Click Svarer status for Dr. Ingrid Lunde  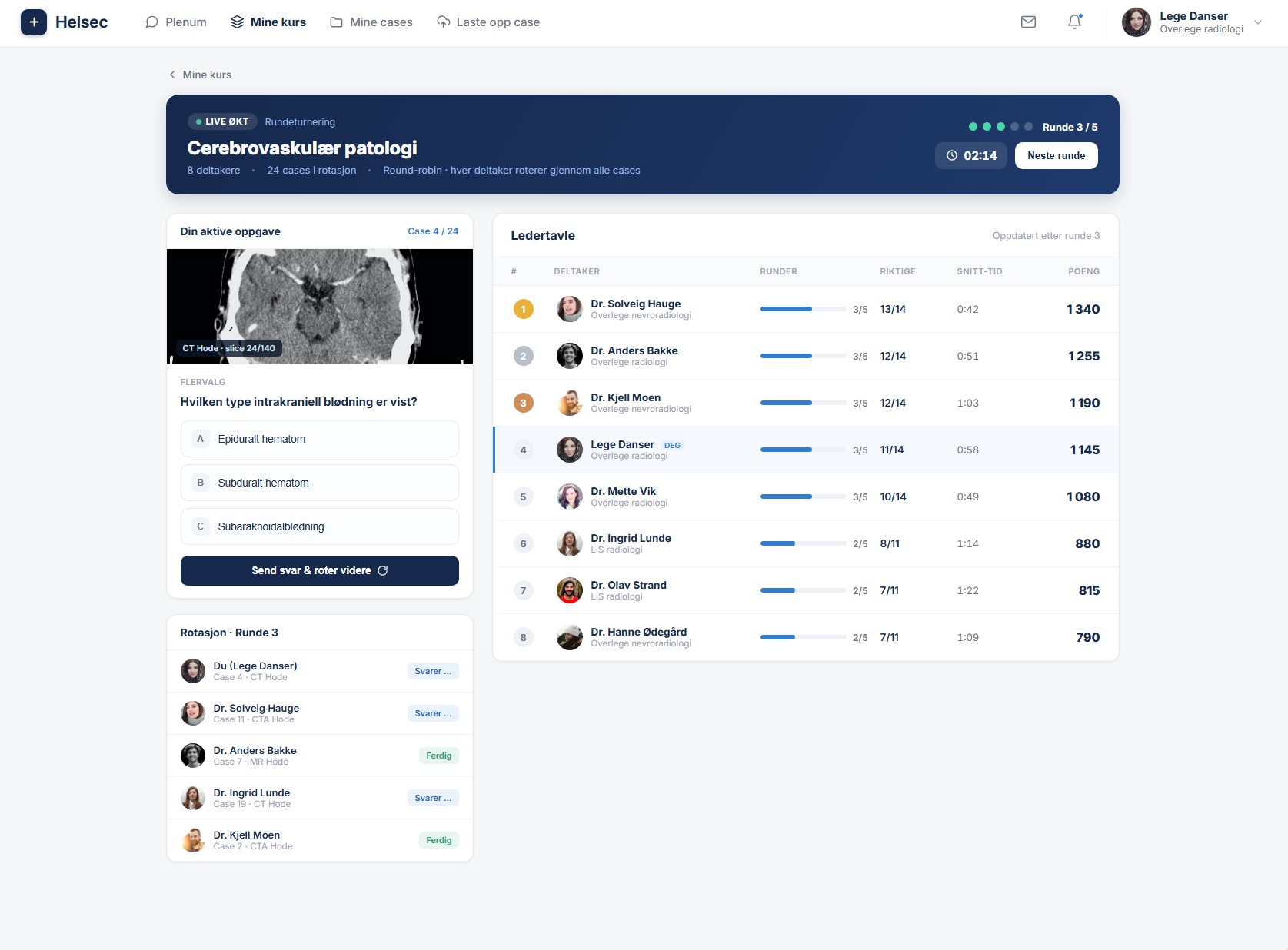point(433,798)
